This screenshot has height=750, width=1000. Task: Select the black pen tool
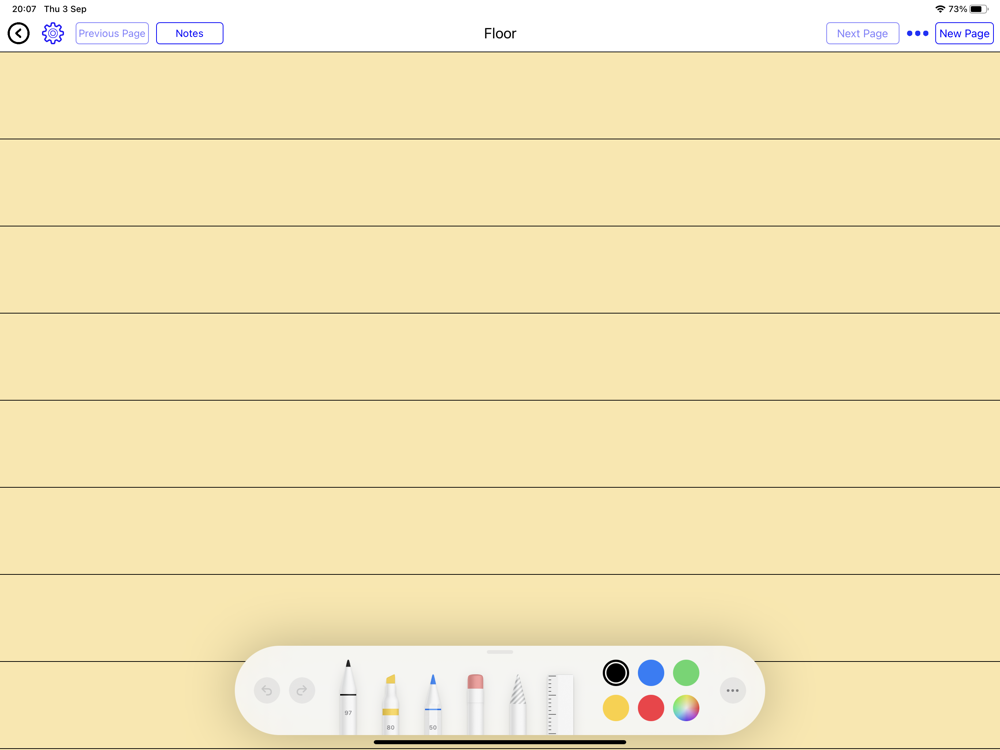[x=348, y=697]
